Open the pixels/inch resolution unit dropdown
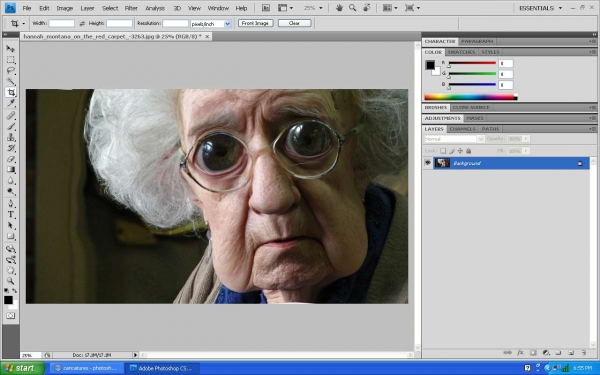The image size is (600, 375). point(227,24)
